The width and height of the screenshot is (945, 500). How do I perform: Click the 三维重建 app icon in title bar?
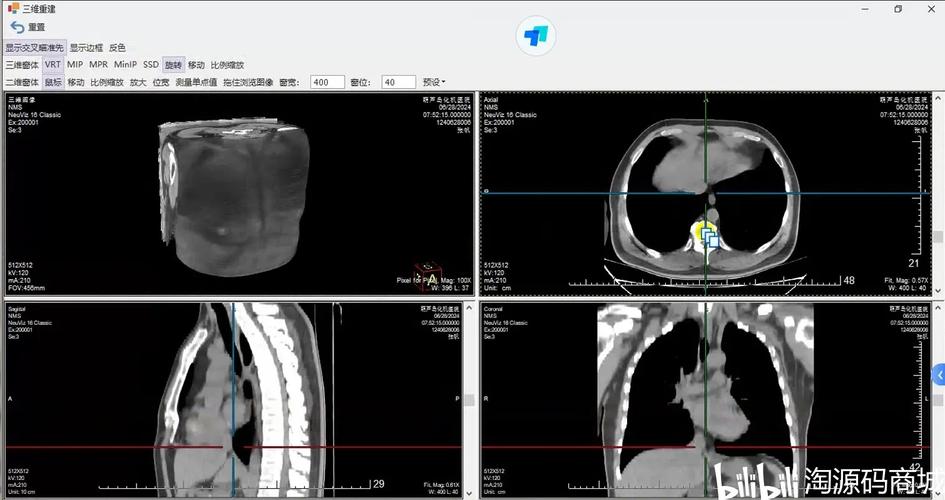coord(13,8)
